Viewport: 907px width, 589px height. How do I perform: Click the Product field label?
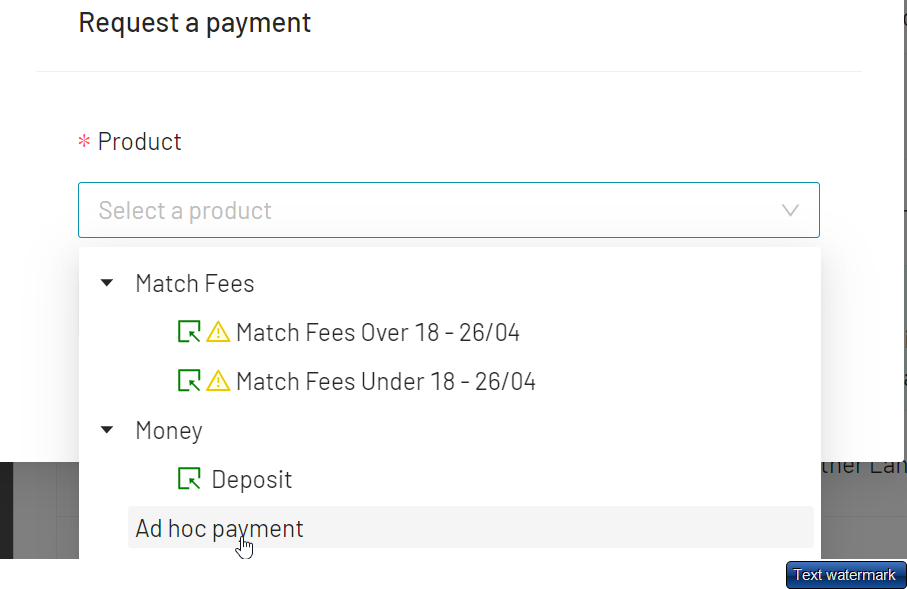click(x=139, y=141)
